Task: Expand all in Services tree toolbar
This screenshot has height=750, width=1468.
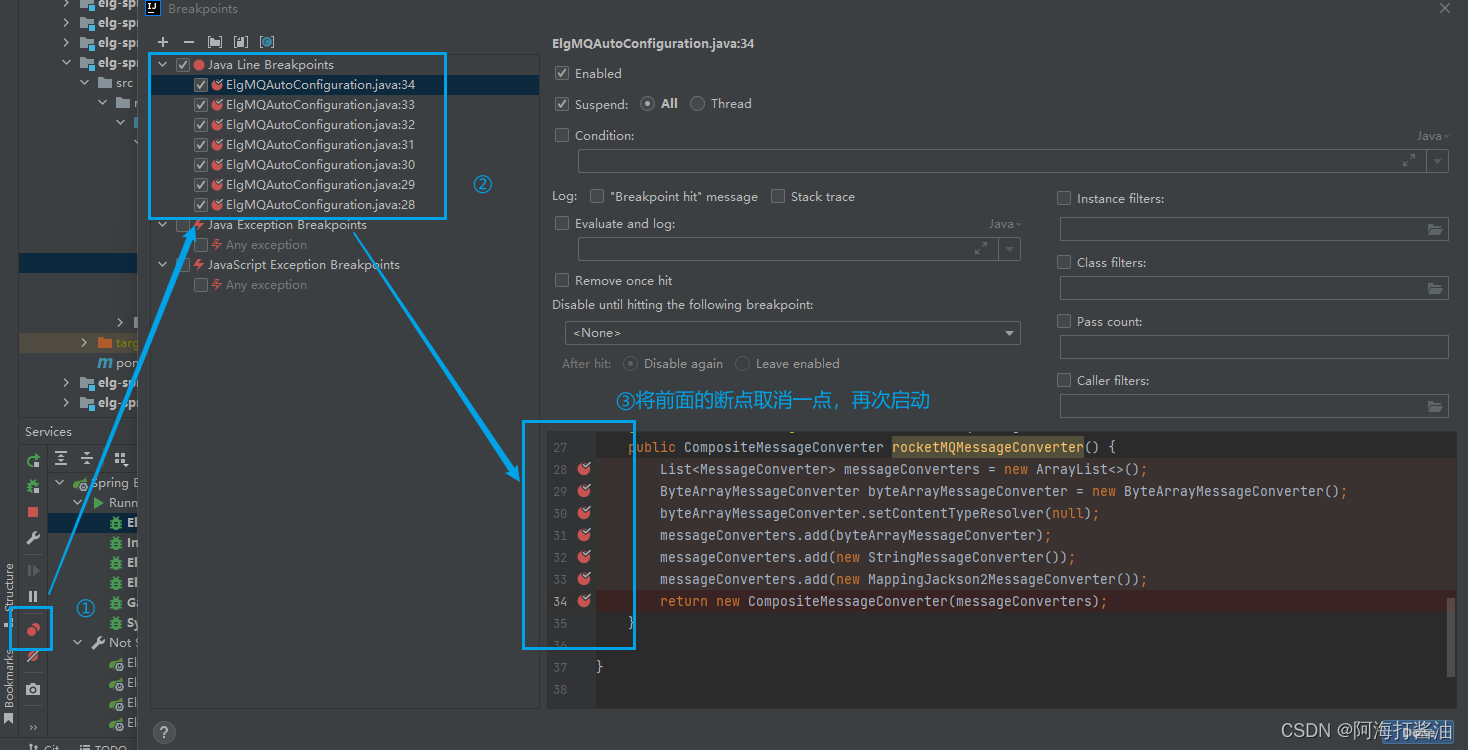Action: [61, 459]
